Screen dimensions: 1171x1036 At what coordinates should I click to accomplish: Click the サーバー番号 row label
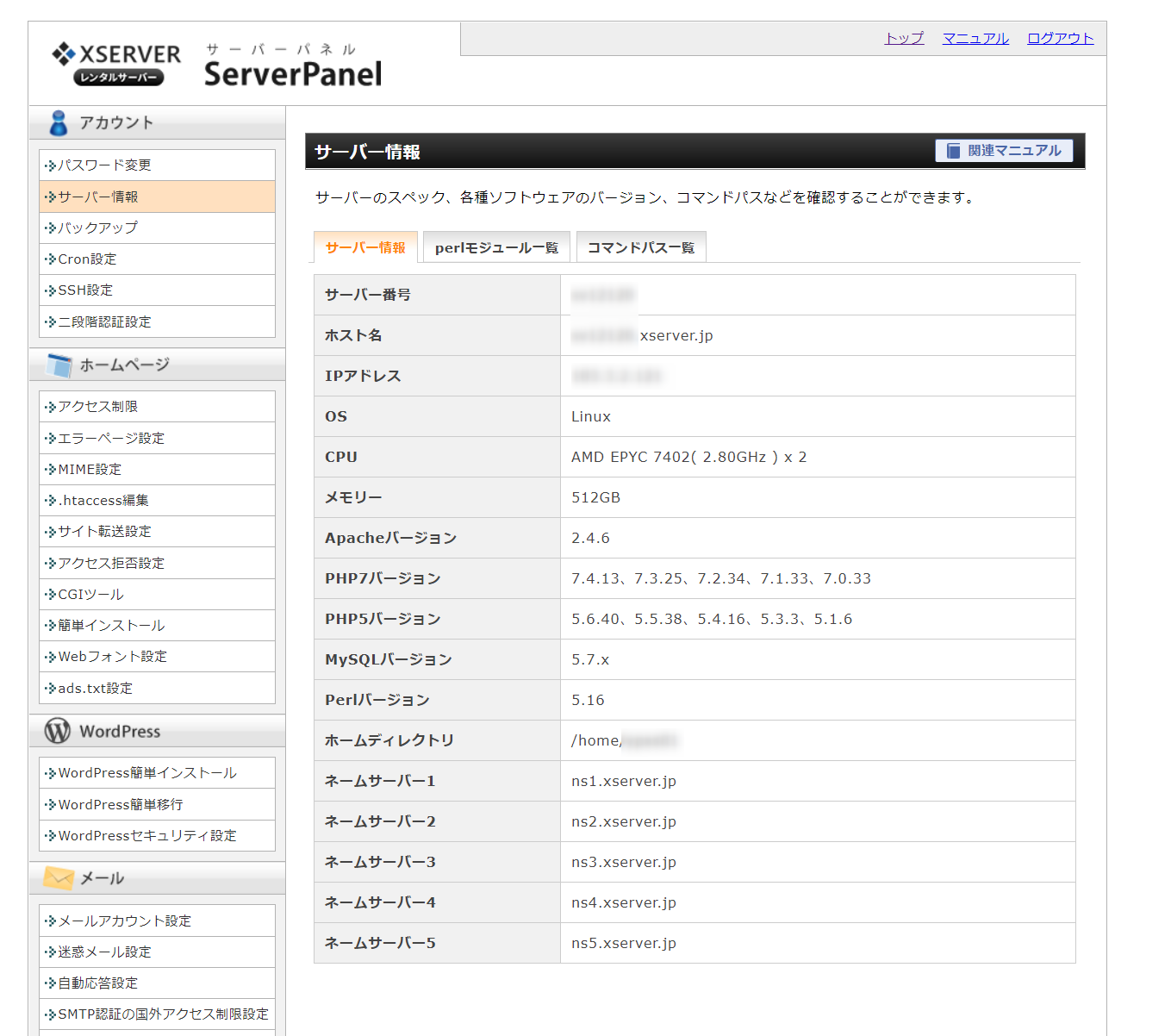click(368, 295)
